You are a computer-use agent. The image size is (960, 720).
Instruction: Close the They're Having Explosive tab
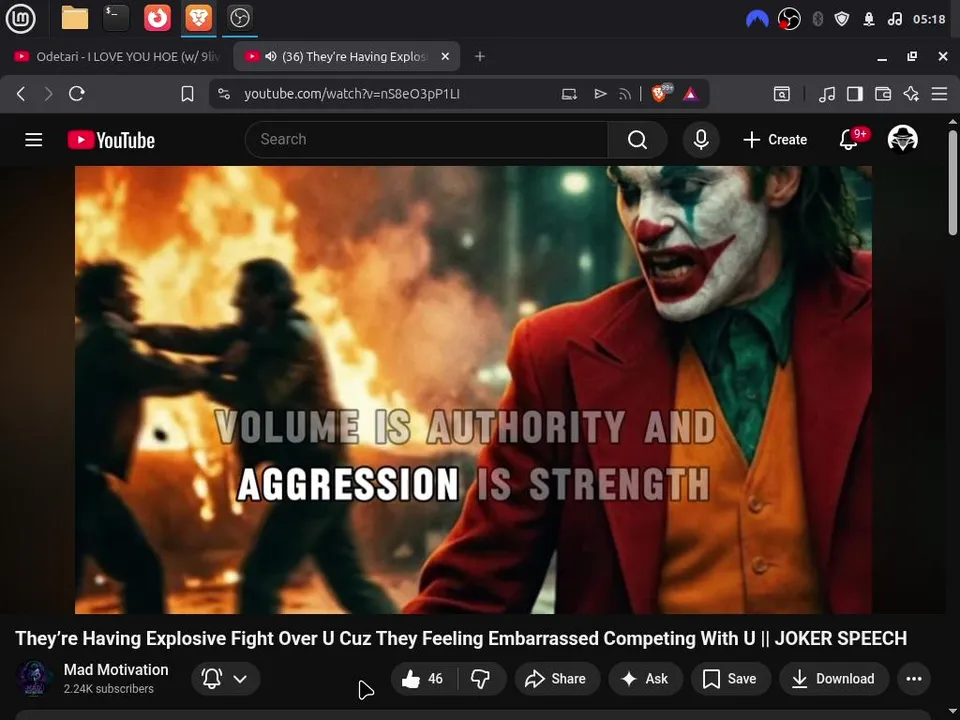coord(445,56)
